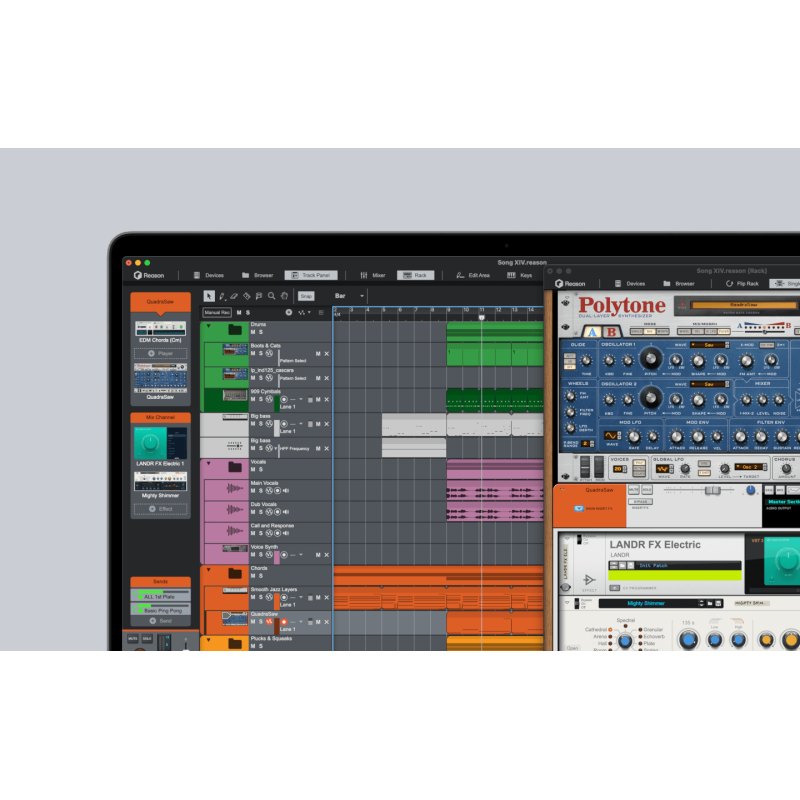The height and width of the screenshot is (800, 800).
Task: Click monitor icon on Main Vocals track
Action: pyautogui.click(x=286, y=491)
